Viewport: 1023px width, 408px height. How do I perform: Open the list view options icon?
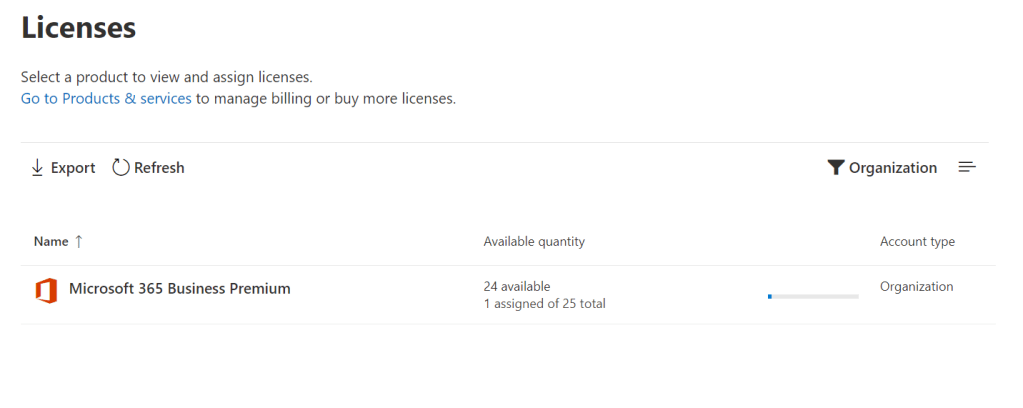point(966,167)
